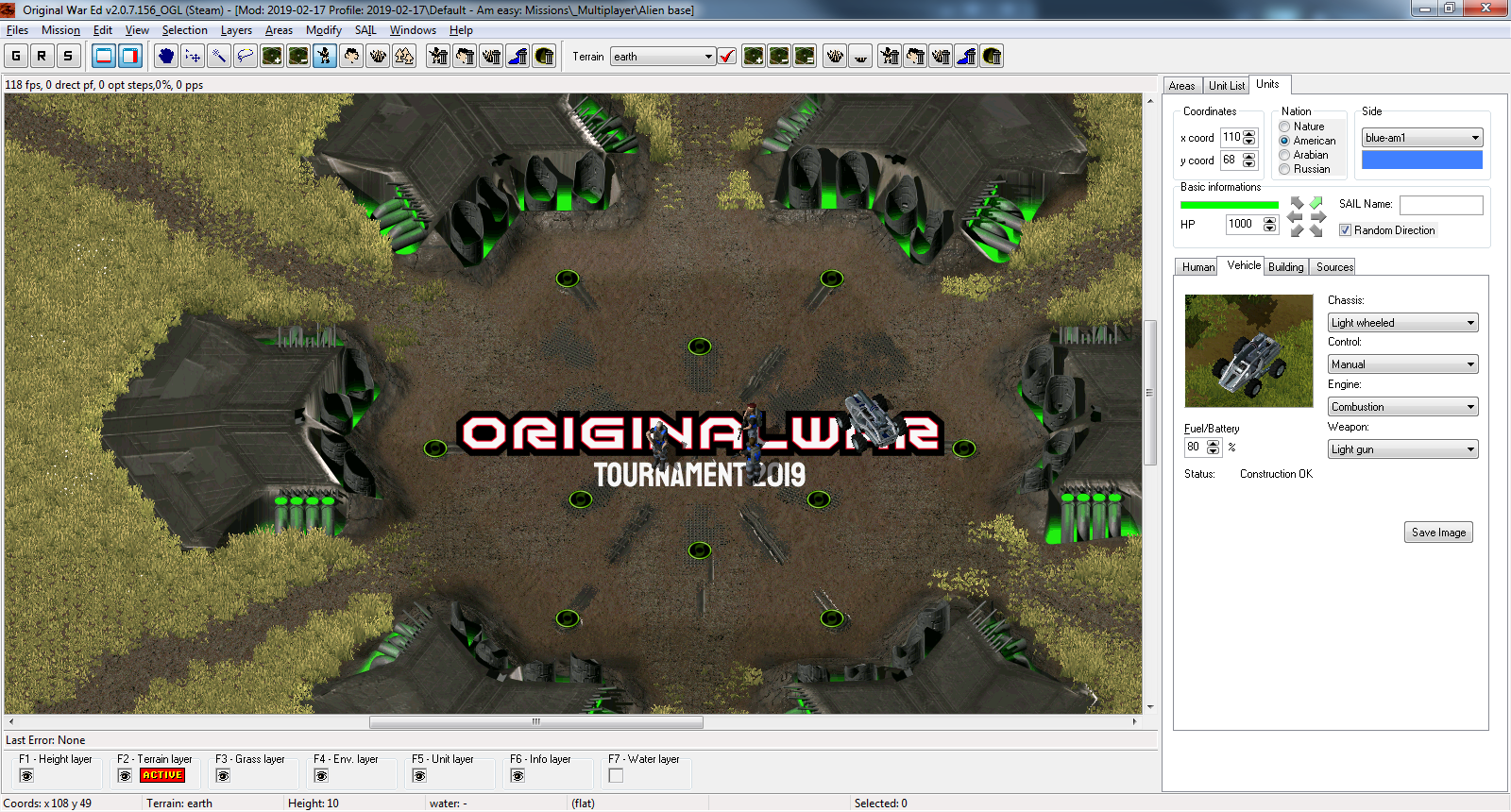Image resolution: width=1511 pixels, height=812 pixels.
Task: Click the SAIL Name input field
Action: [x=1441, y=205]
